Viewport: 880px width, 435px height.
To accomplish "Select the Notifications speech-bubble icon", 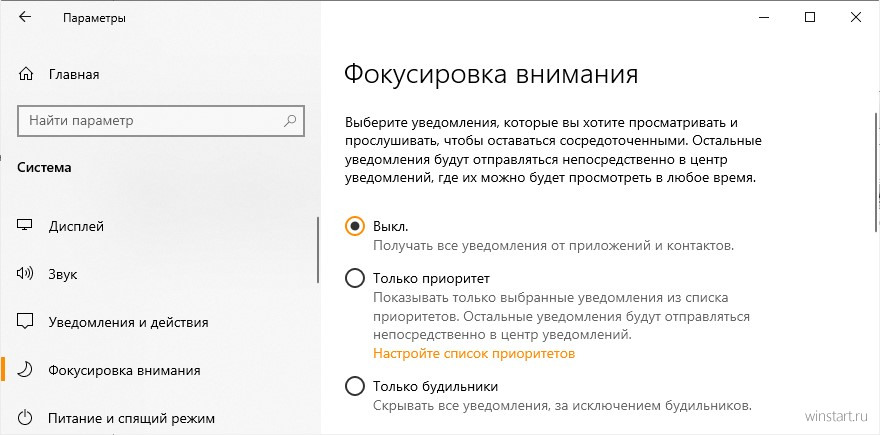I will (25, 322).
